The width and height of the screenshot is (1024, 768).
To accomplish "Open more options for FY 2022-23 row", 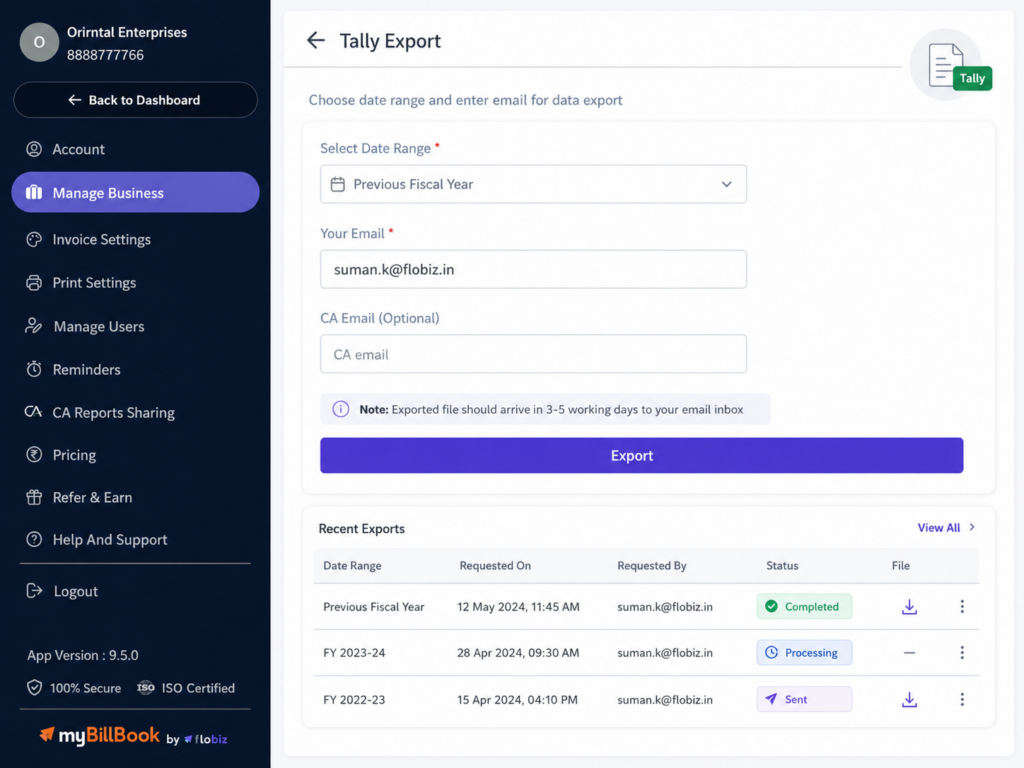I will tap(962, 699).
